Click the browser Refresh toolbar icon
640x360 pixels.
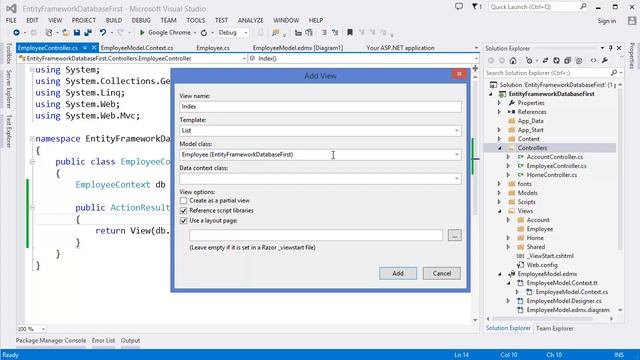point(204,32)
